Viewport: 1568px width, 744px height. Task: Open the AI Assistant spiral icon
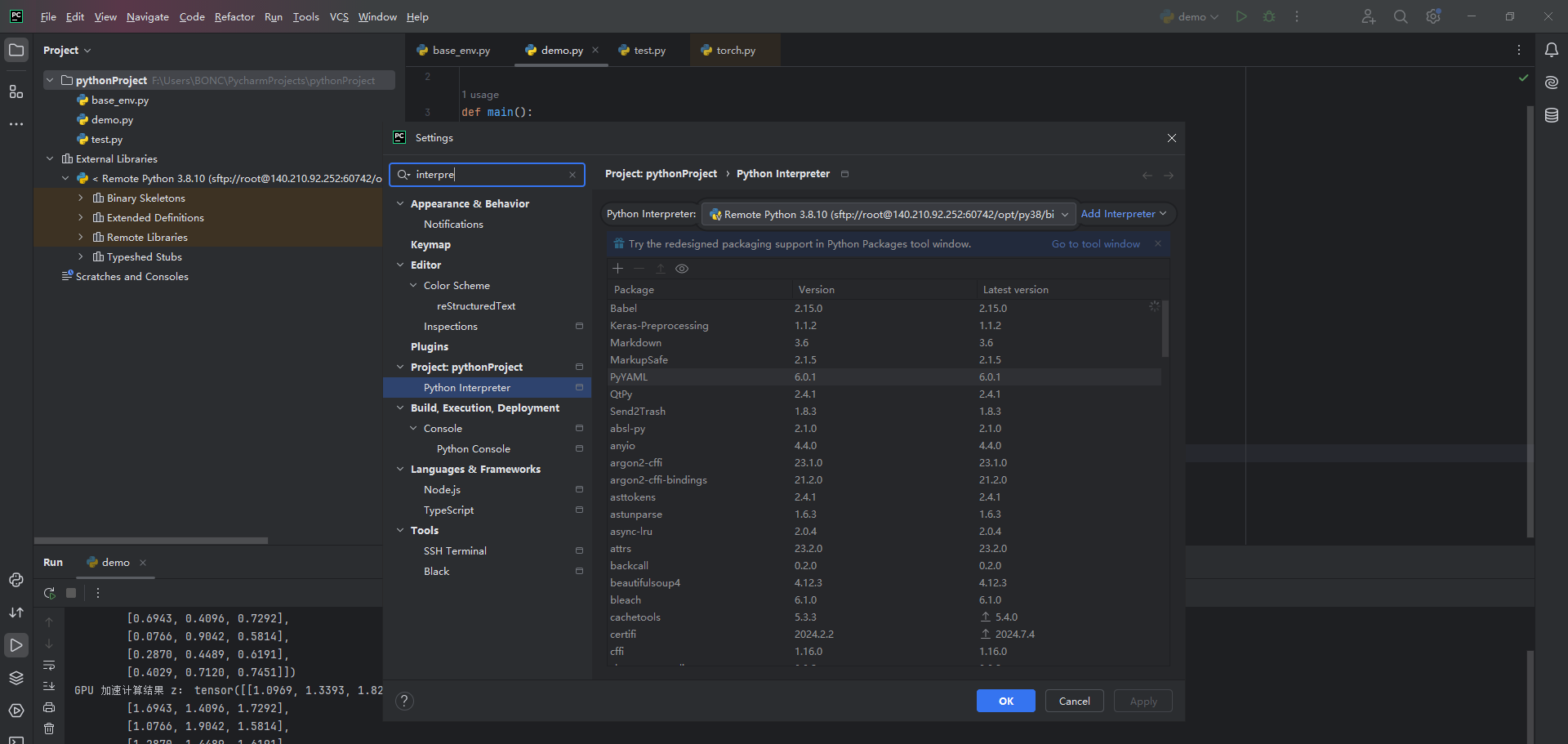(x=1552, y=82)
